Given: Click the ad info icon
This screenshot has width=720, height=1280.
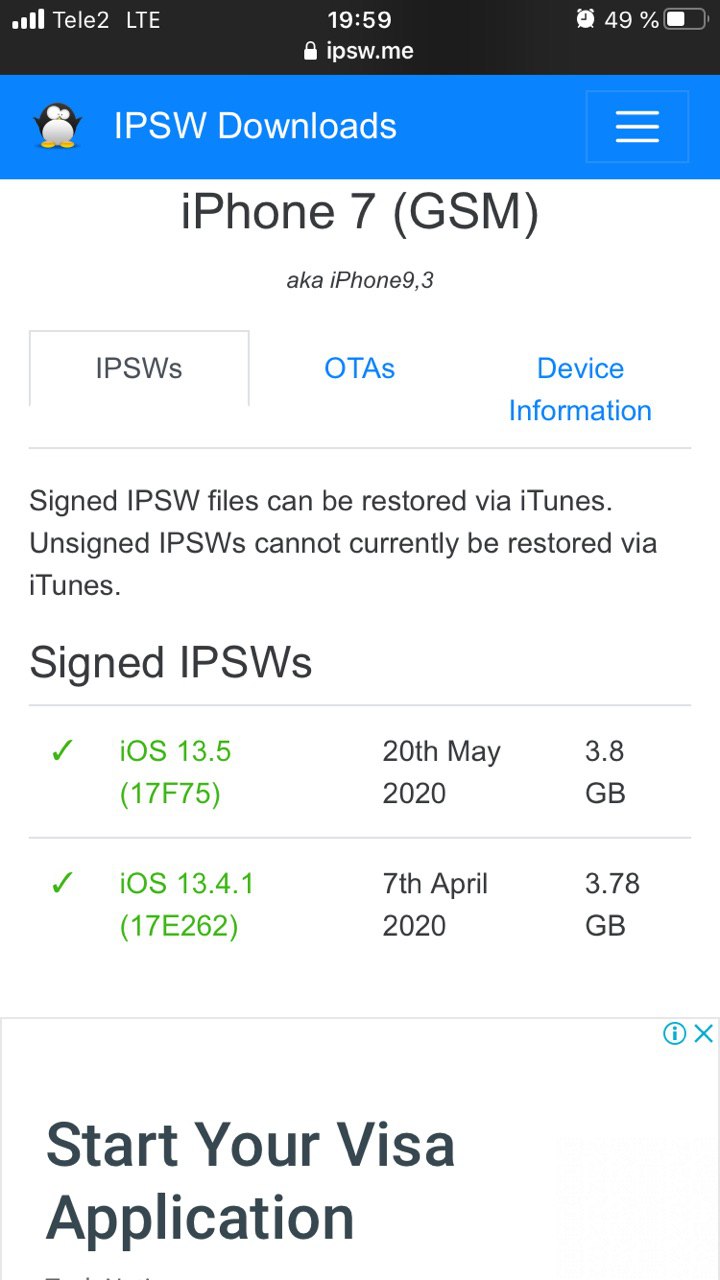Looking at the screenshot, I should point(675,1034).
